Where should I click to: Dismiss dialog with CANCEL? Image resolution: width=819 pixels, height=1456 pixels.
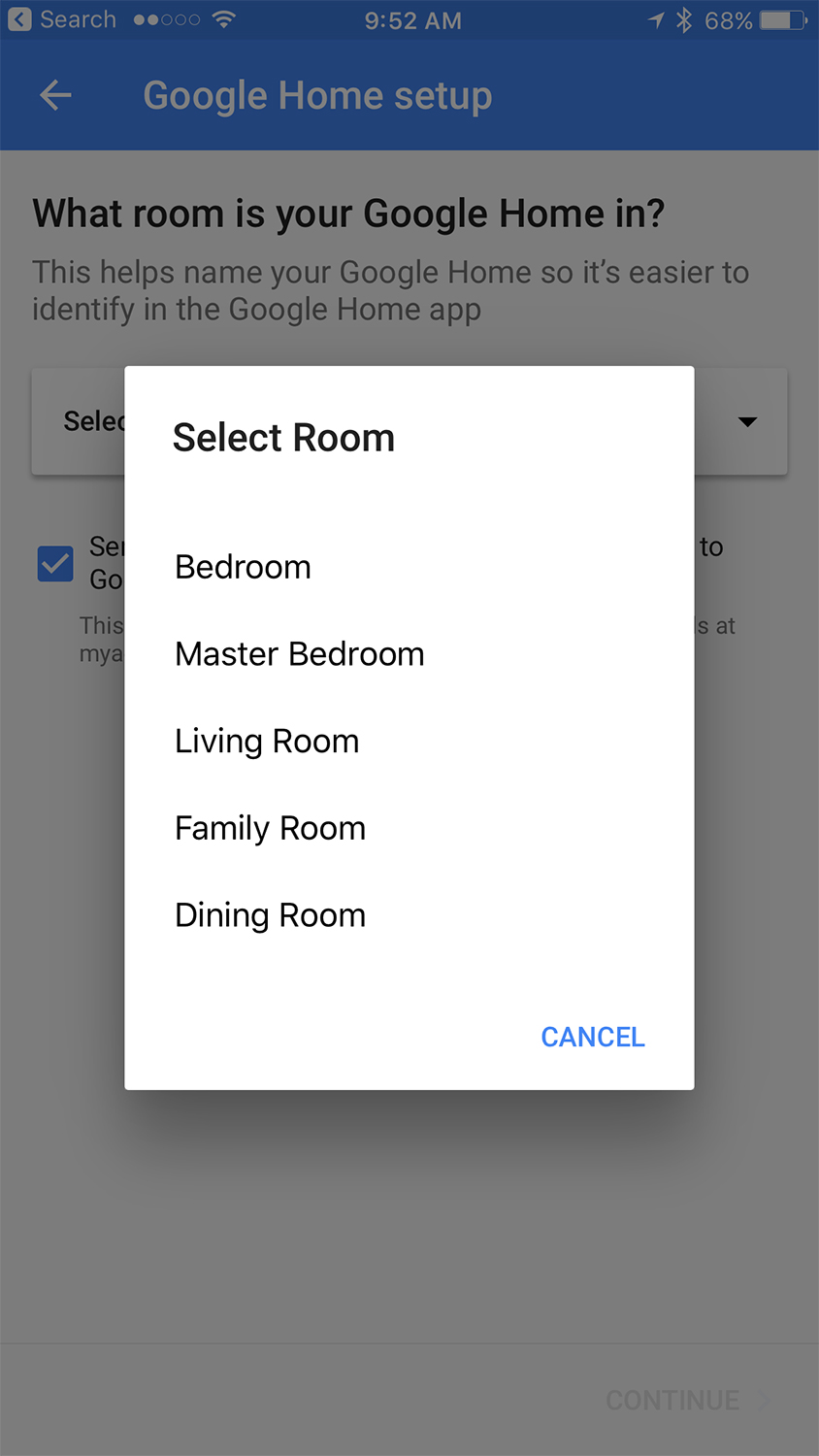pos(593,1037)
